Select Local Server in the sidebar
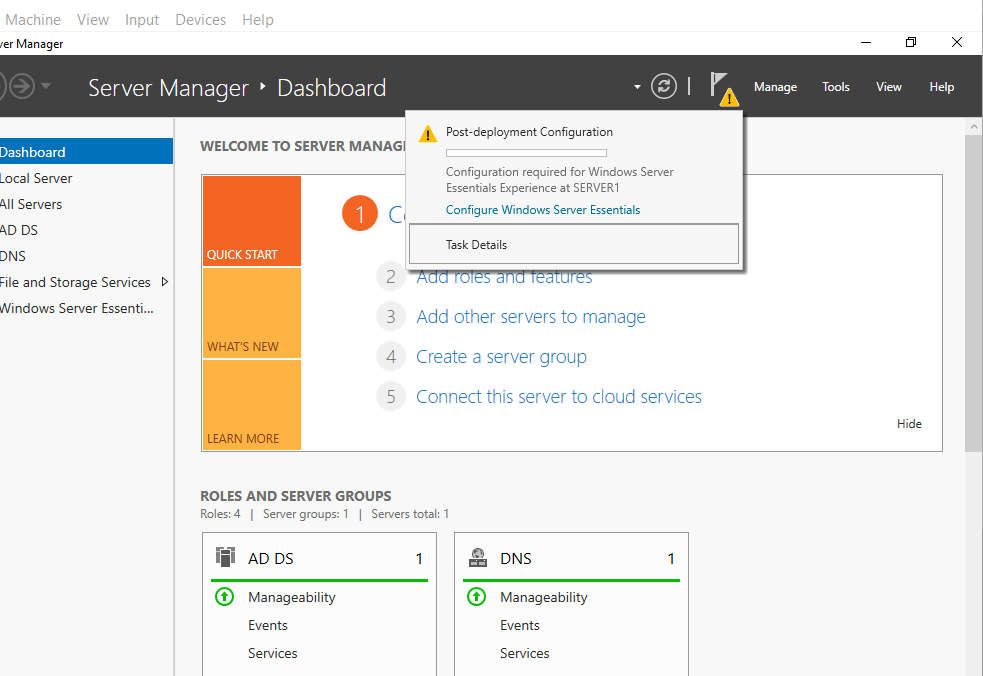Image resolution: width=983 pixels, height=676 pixels. (x=86, y=178)
